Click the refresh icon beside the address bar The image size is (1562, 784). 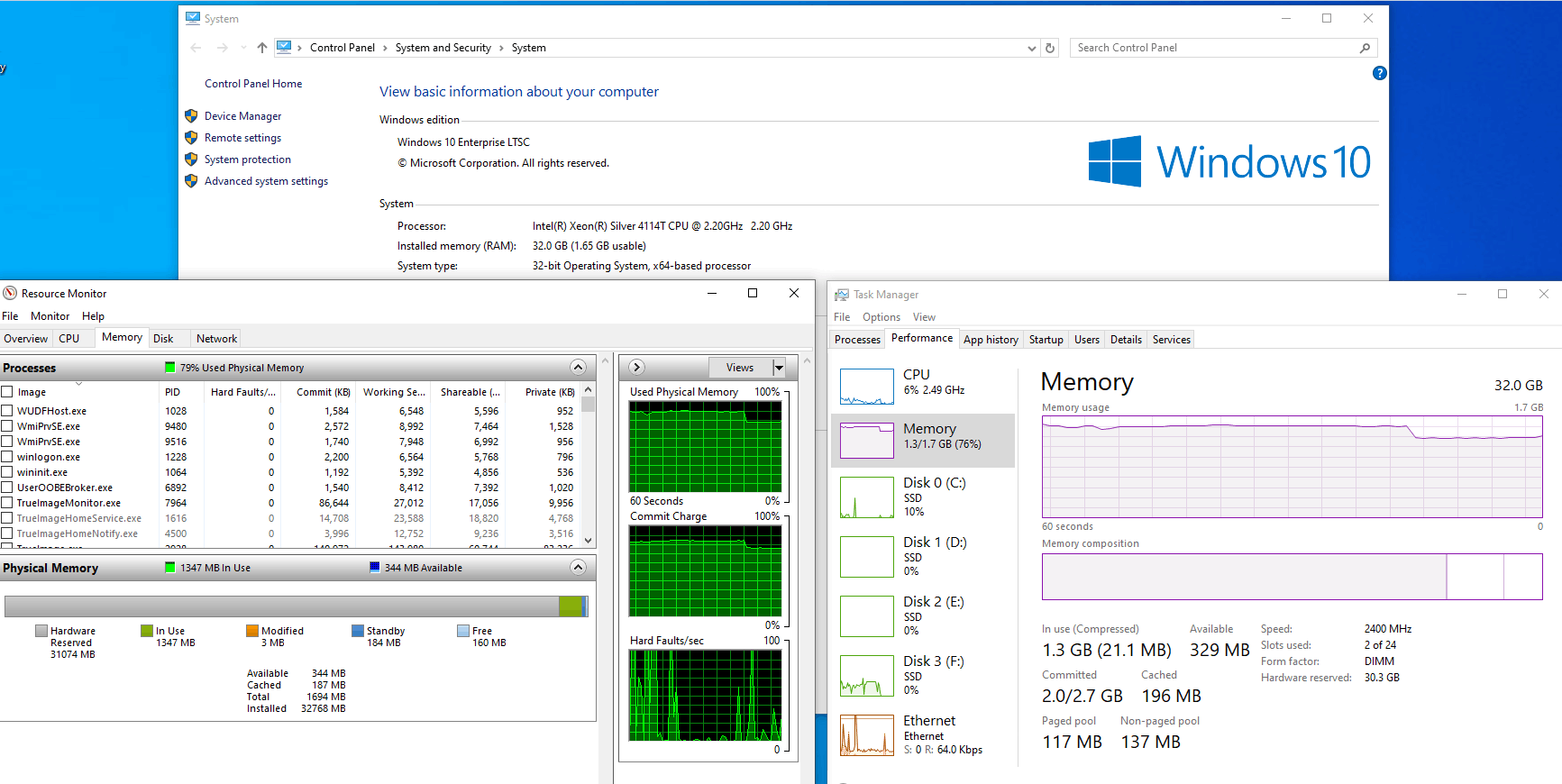pos(1050,48)
